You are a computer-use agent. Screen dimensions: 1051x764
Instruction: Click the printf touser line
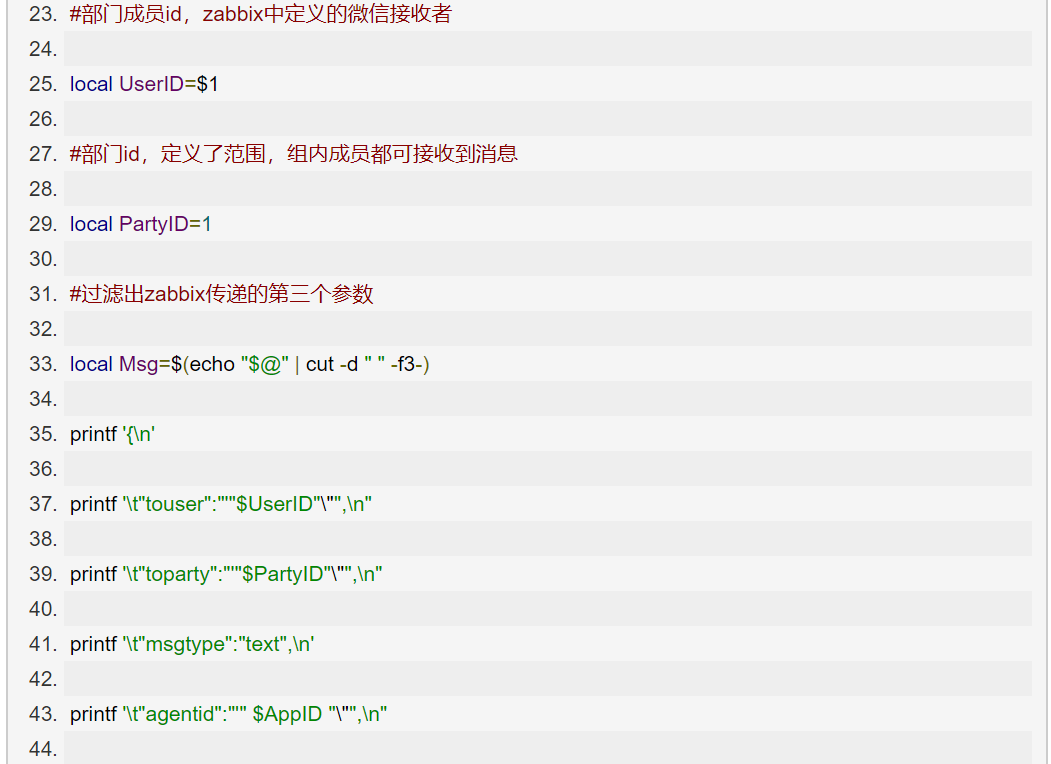pos(221,504)
